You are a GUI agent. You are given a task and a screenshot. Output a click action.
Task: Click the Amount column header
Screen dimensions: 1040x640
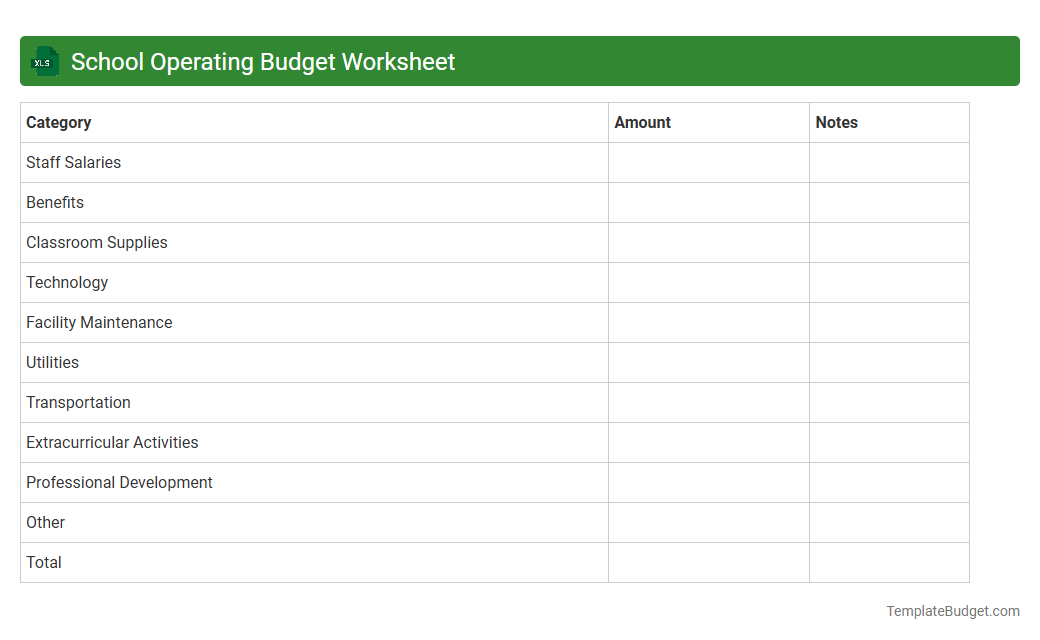(642, 122)
